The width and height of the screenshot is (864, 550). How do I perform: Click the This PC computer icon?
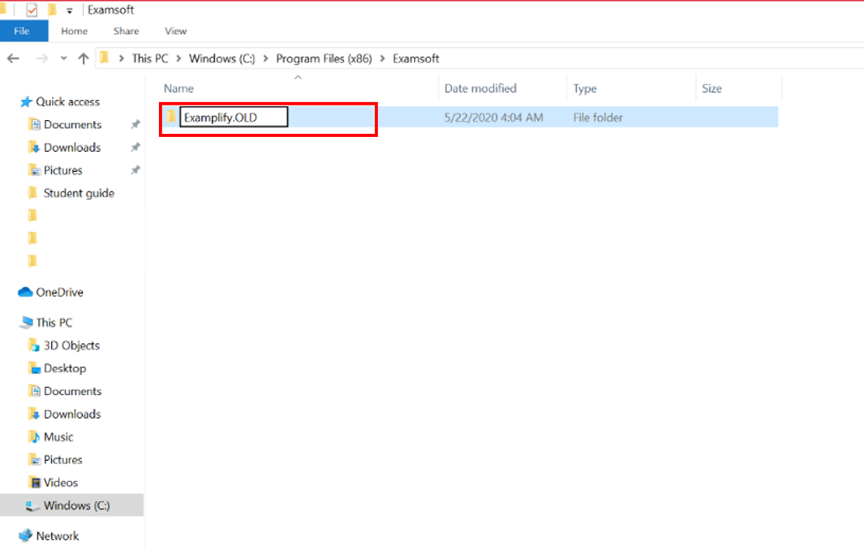pos(26,322)
